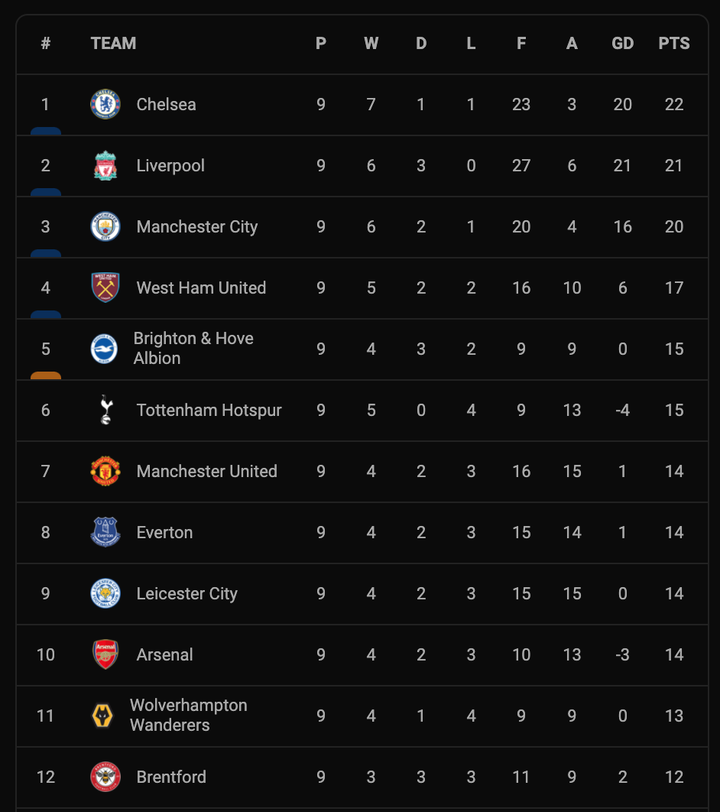Image resolution: width=720 pixels, height=812 pixels.
Task: Click the Leicester City fox crest
Action: (x=105, y=594)
